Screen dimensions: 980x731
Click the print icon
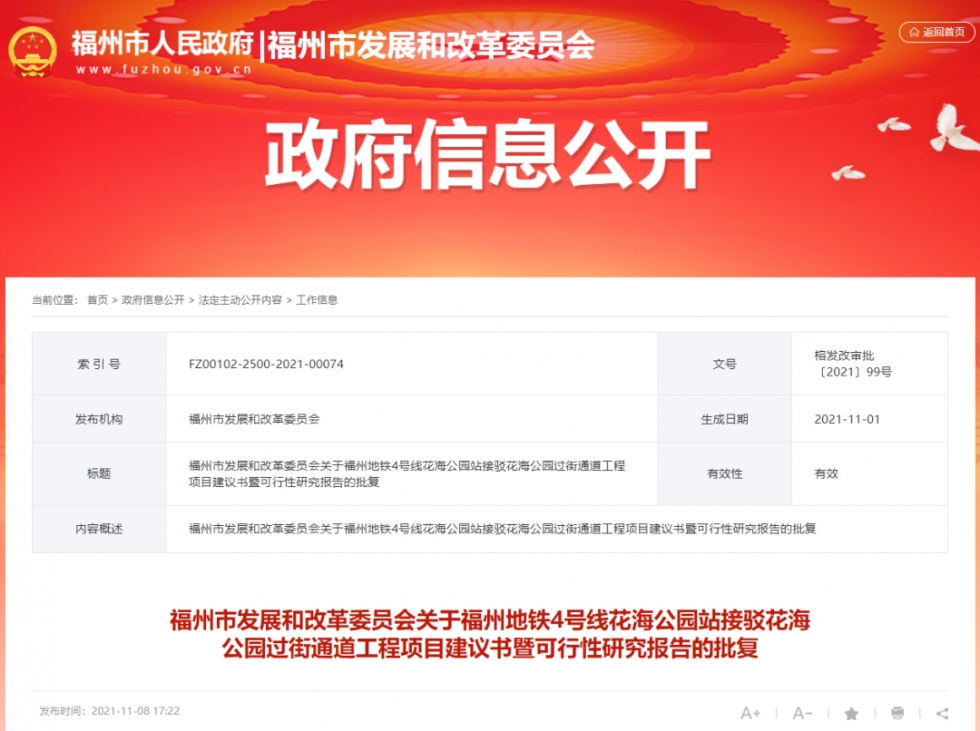[x=898, y=713]
